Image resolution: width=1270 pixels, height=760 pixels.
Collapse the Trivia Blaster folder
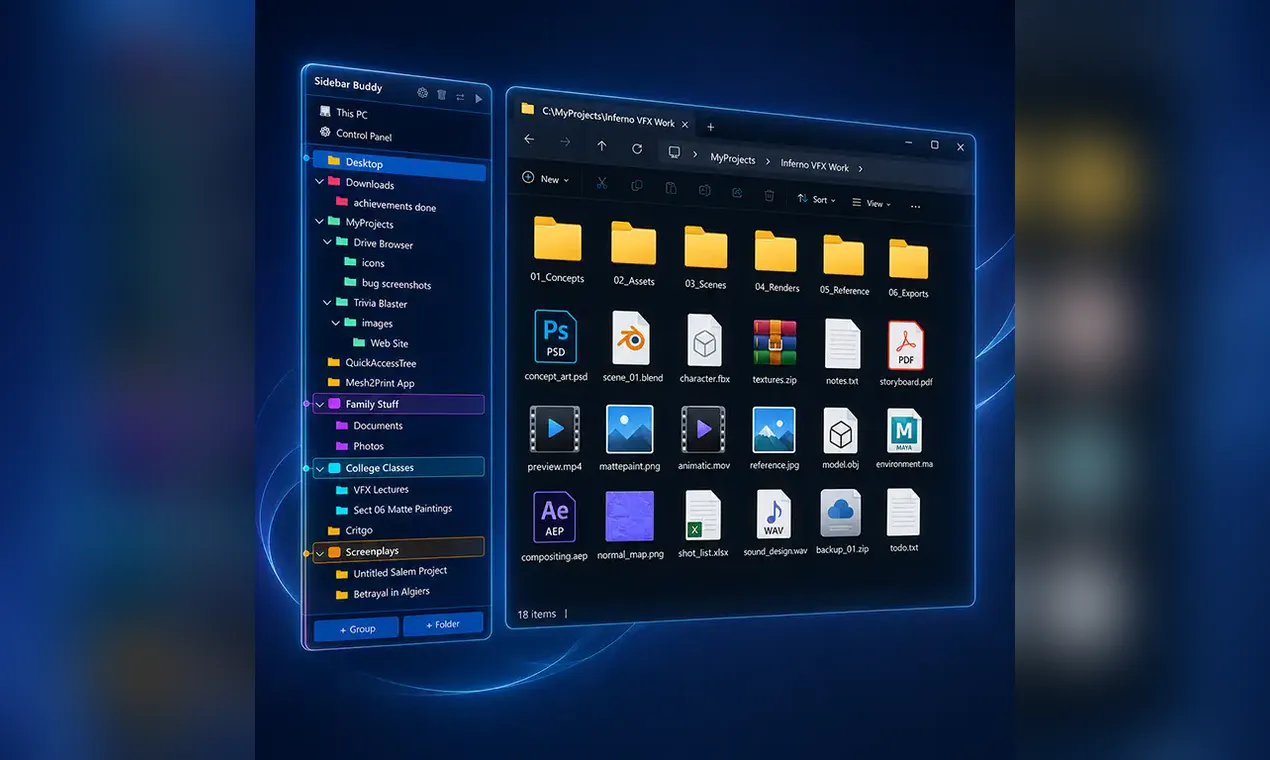tap(328, 302)
